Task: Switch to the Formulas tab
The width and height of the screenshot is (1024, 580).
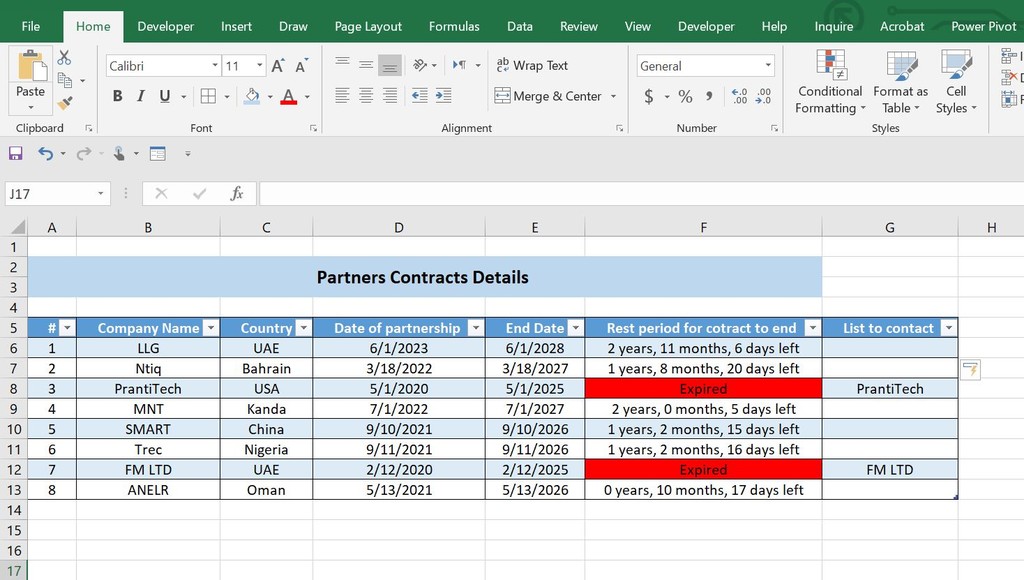Action: pyautogui.click(x=454, y=26)
